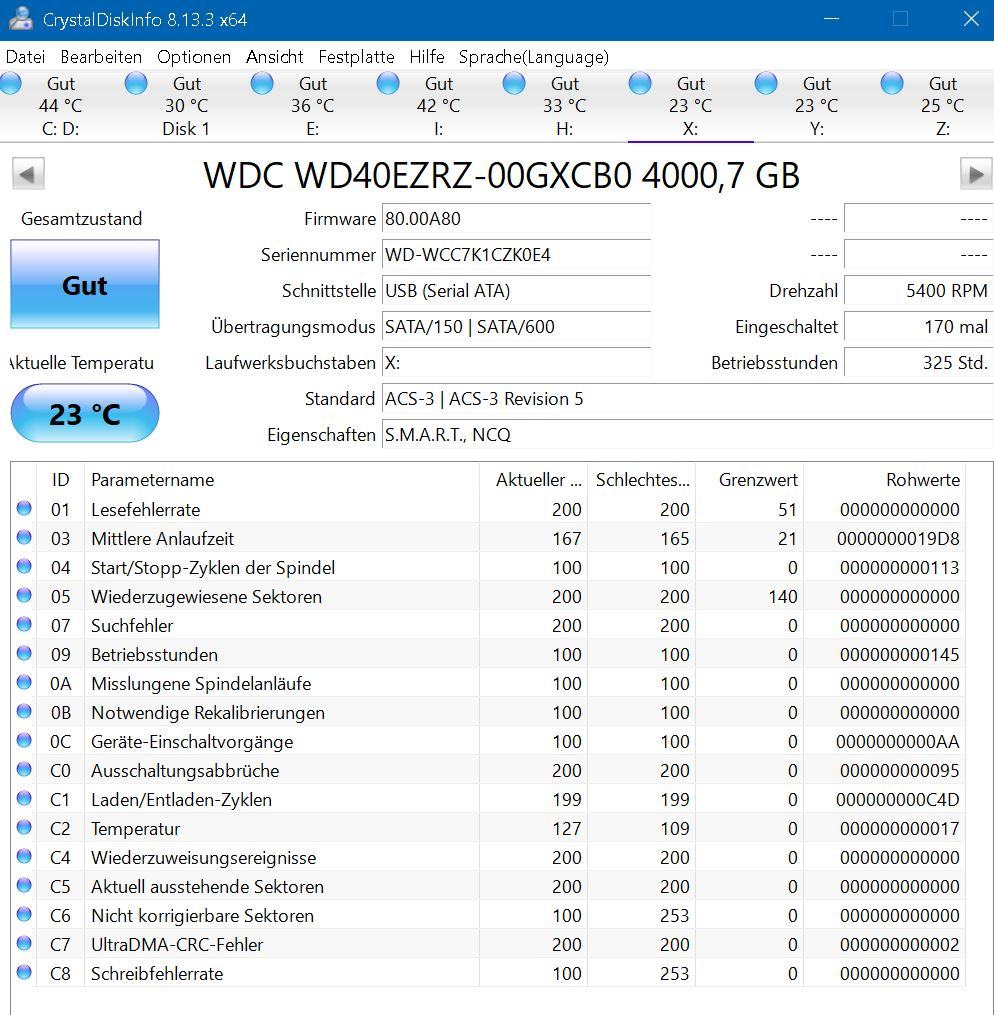
Task: Click the Laufwerksbuchstaben field X:
Action: coord(516,362)
